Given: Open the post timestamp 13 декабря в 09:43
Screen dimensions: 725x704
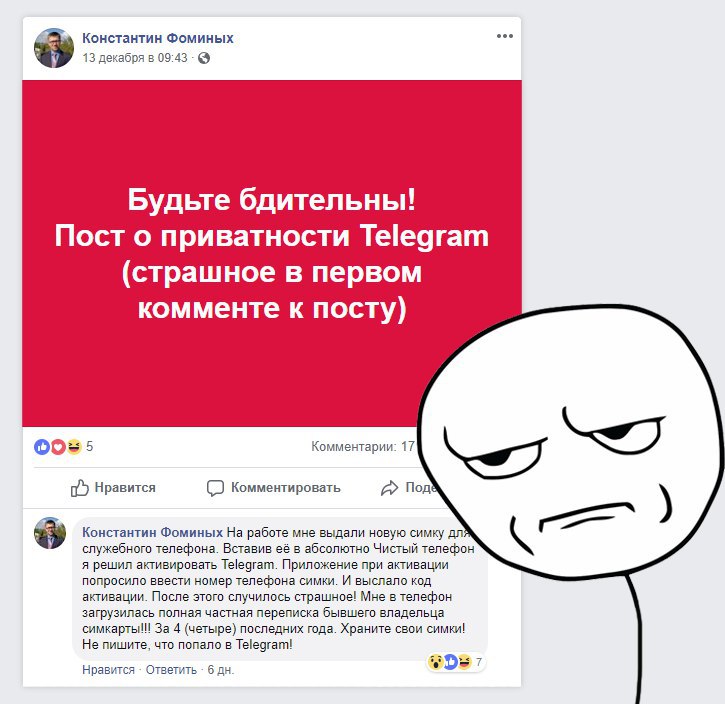Looking at the screenshot, I should 135,58.
